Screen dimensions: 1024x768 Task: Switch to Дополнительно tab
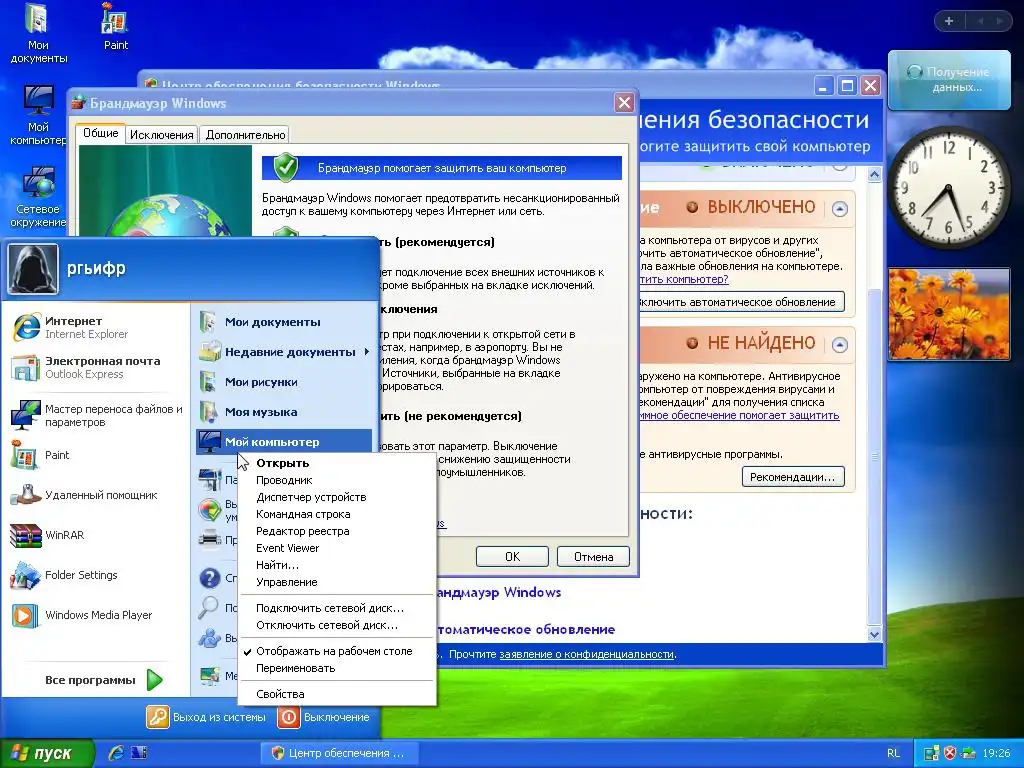(246, 135)
